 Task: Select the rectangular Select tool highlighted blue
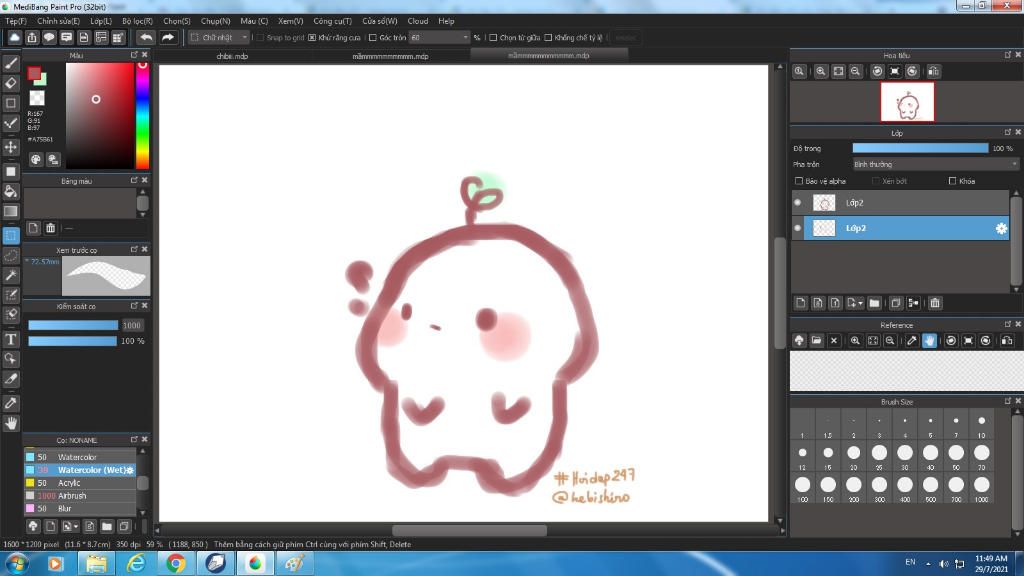tap(11, 235)
